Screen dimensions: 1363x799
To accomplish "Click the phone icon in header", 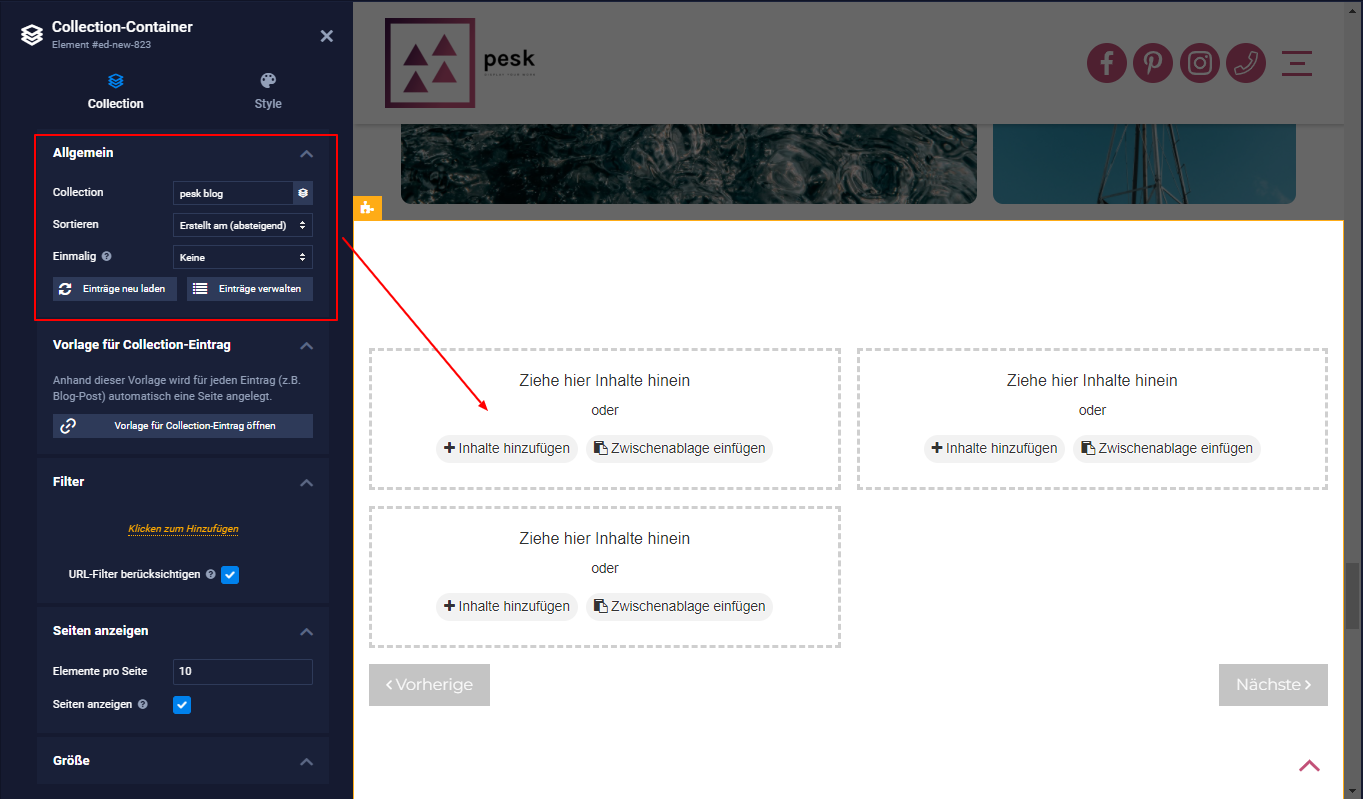I will pyautogui.click(x=1246, y=64).
